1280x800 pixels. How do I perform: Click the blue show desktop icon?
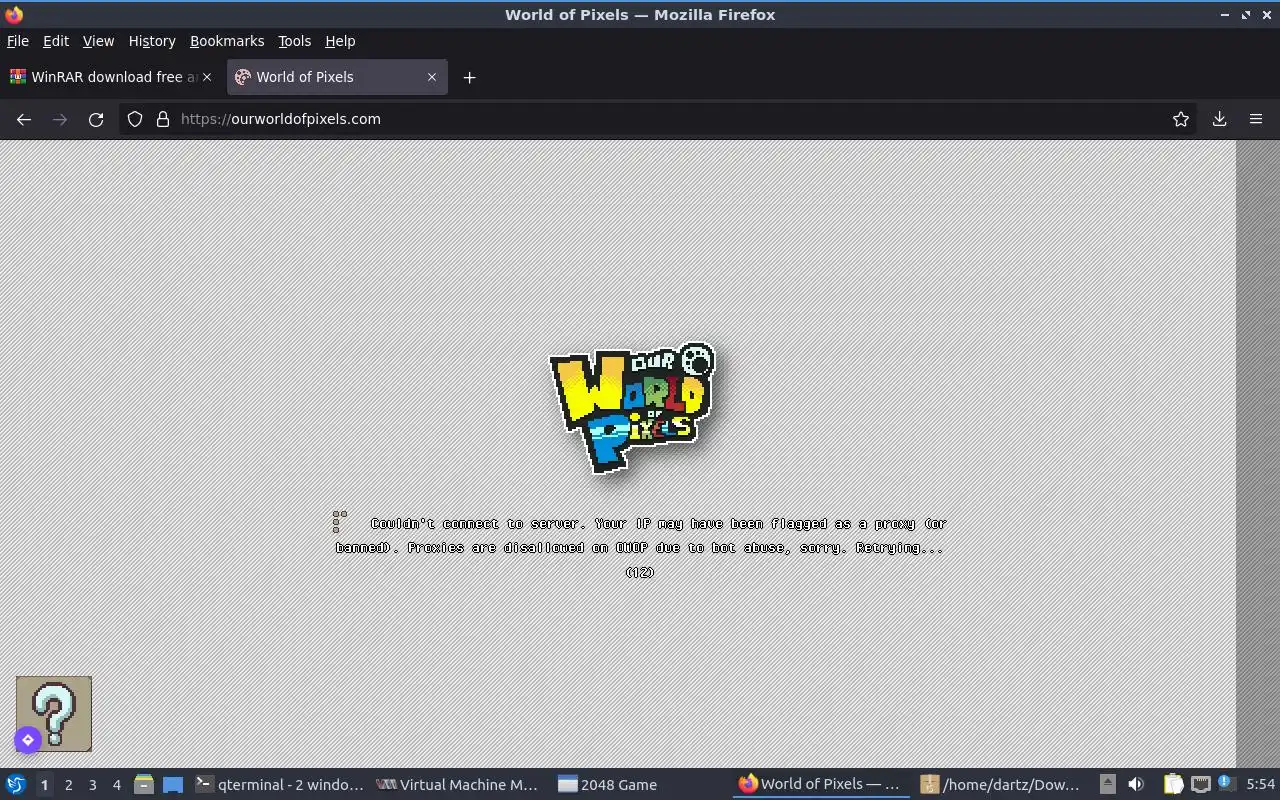point(173,785)
